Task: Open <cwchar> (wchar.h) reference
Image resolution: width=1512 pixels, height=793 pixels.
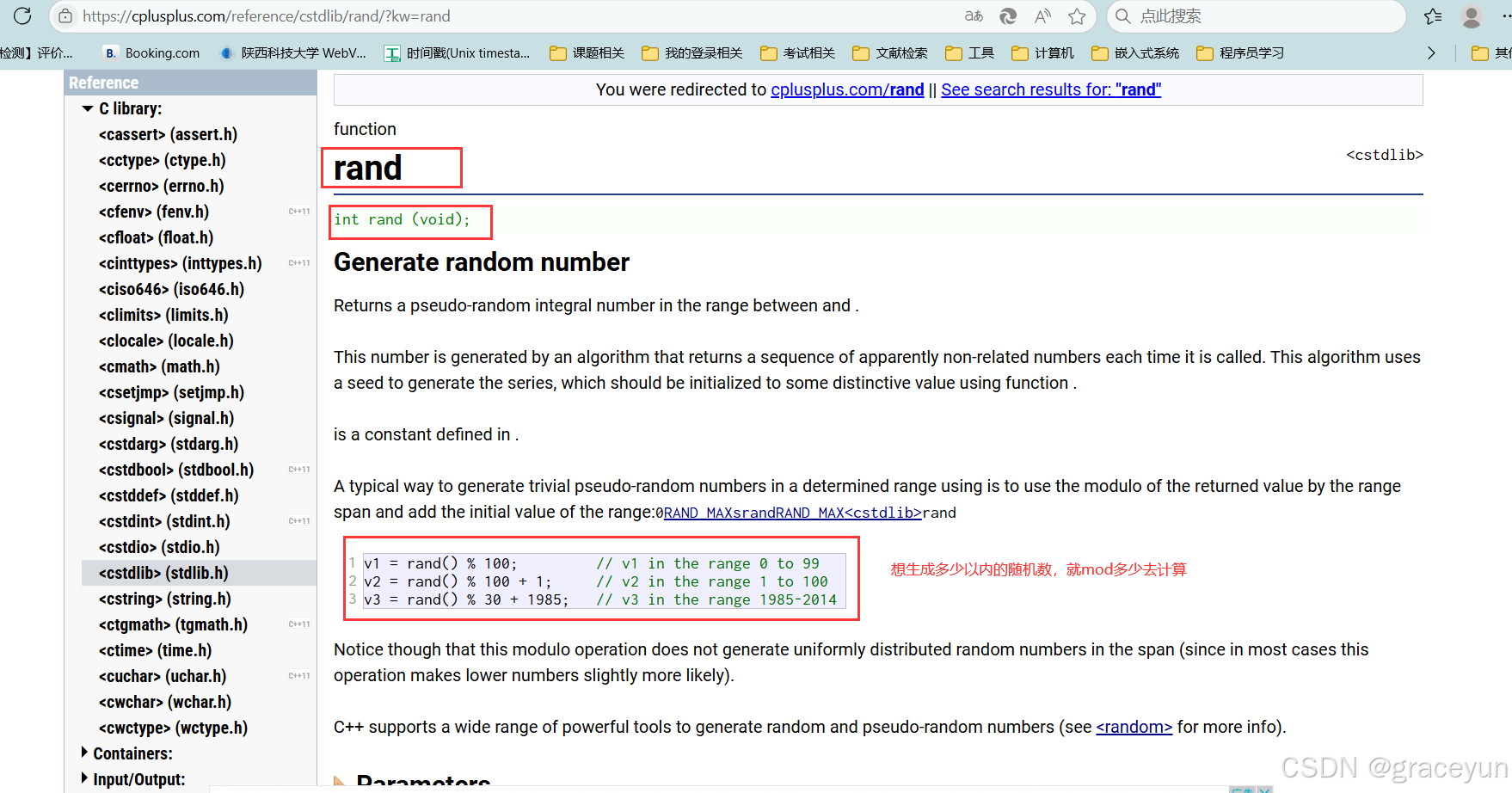Action: pyautogui.click(x=165, y=702)
